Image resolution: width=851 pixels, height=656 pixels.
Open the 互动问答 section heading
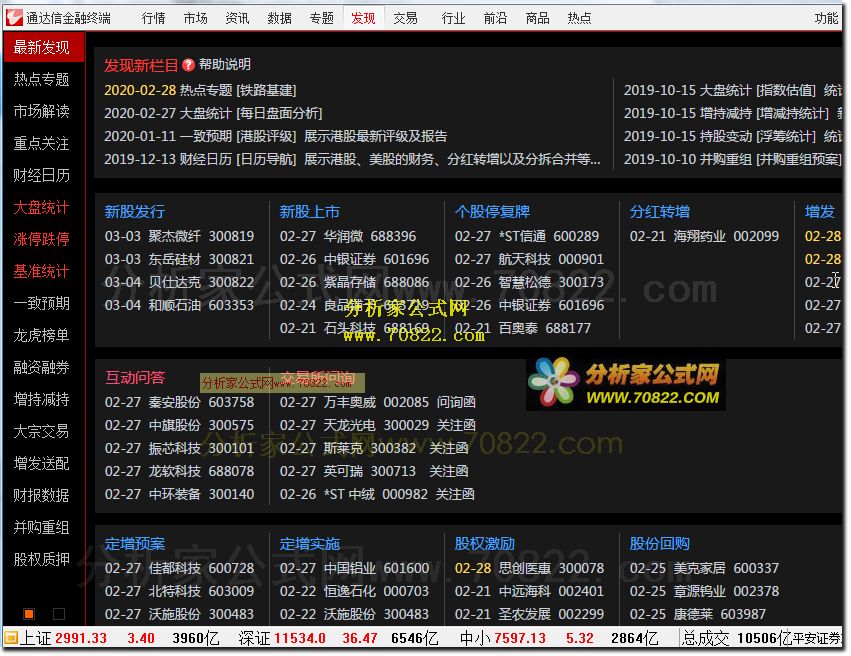[135, 378]
